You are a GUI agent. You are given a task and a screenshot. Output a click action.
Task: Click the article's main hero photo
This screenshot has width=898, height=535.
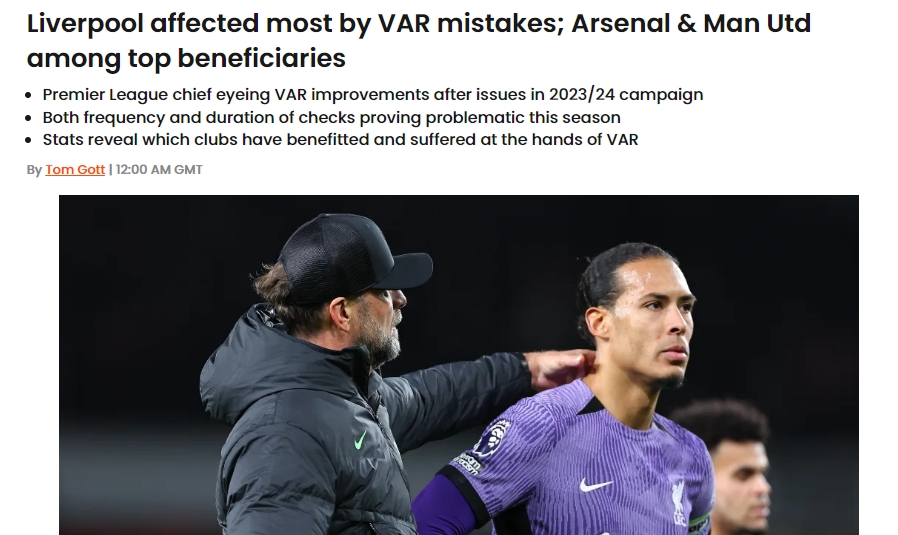(x=459, y=365)
